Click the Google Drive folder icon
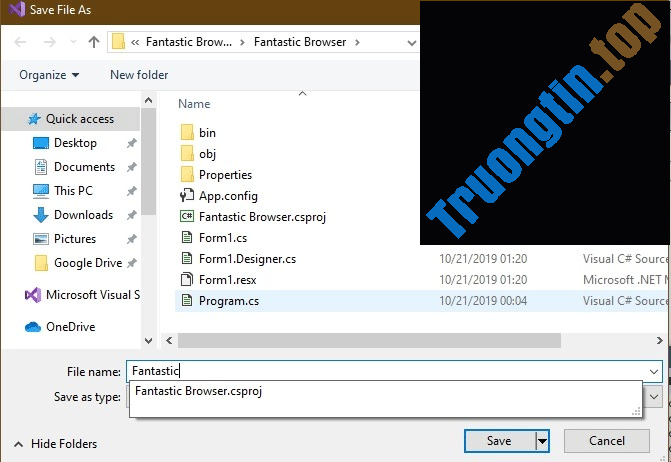 [41, 263]
